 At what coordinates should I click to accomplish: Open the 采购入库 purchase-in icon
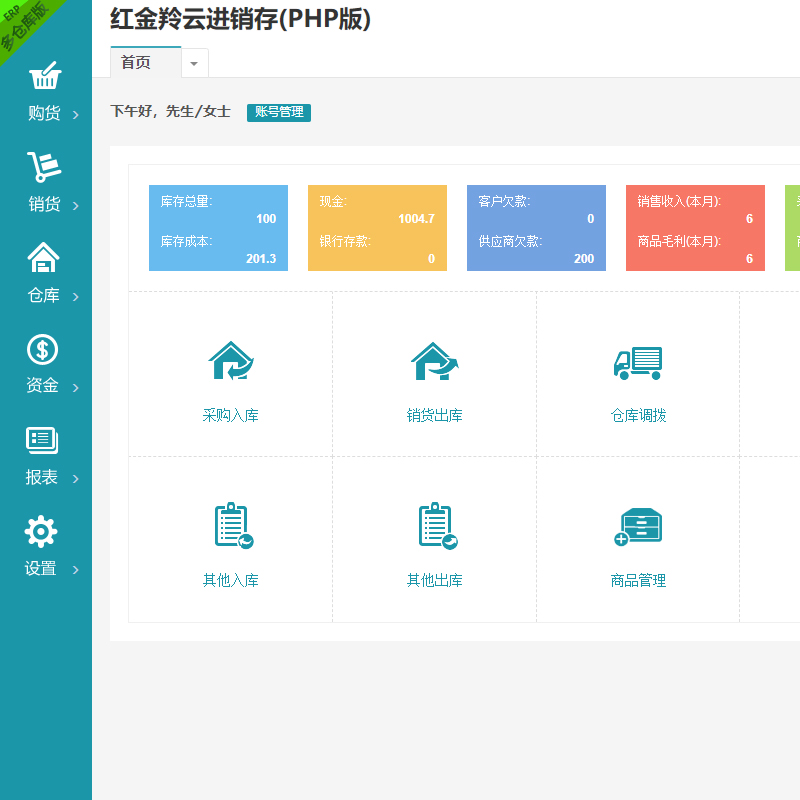coord(231,361)
